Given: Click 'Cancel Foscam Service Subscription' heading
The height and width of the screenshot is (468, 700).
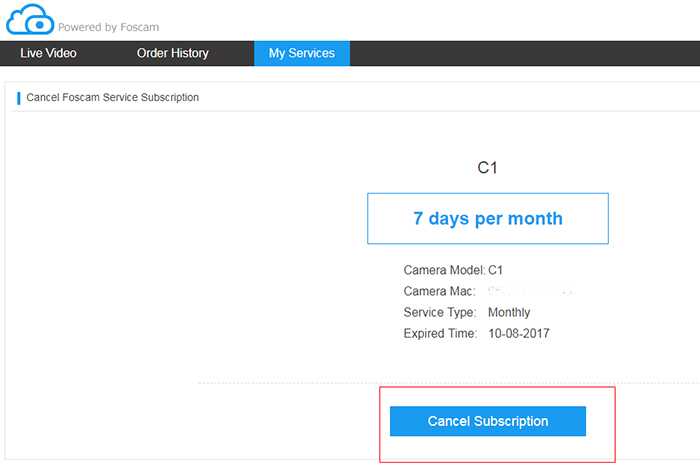Looking at the screenshot, I should pos(112,97).
